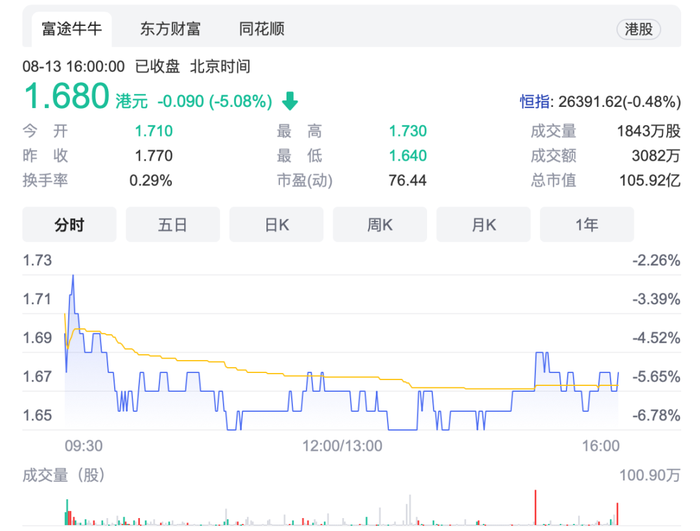The image size is (700, 531).
Task: Click the 昨收 value 1.770
Action: tap(154, 155)
